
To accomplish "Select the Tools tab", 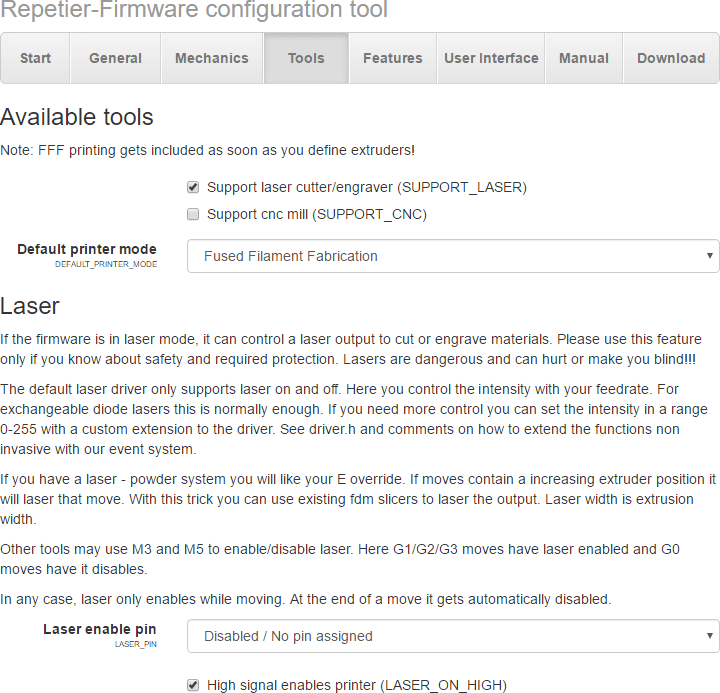I will pos(306,58).
